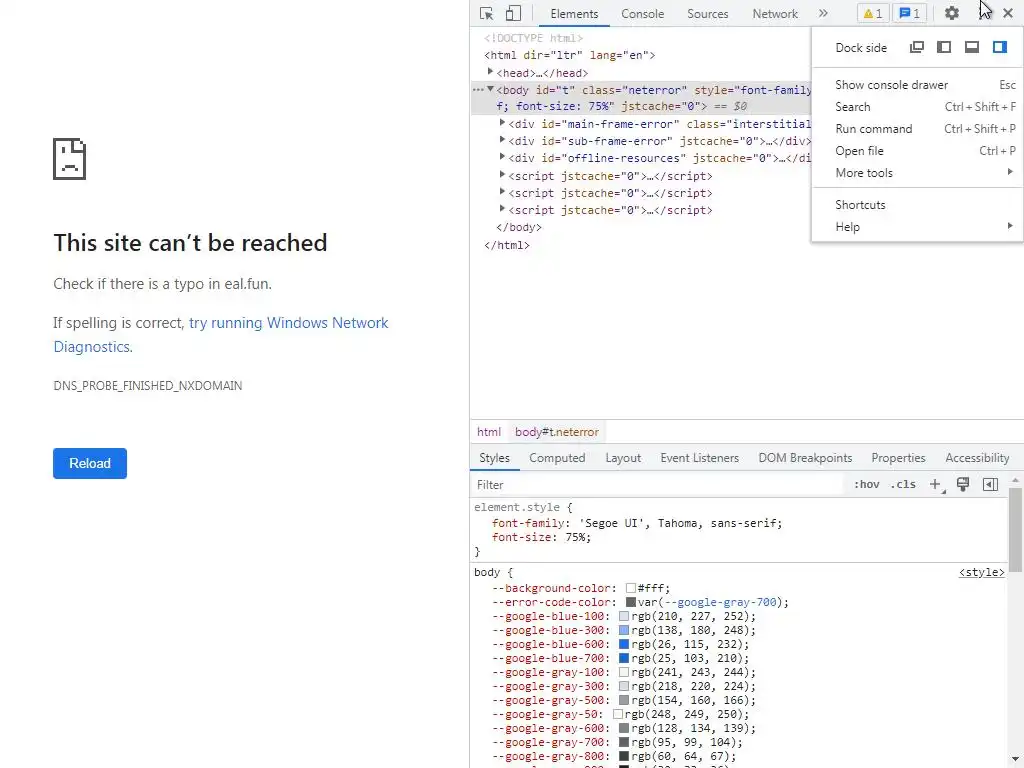Open the Styles tab

(494, 458)
